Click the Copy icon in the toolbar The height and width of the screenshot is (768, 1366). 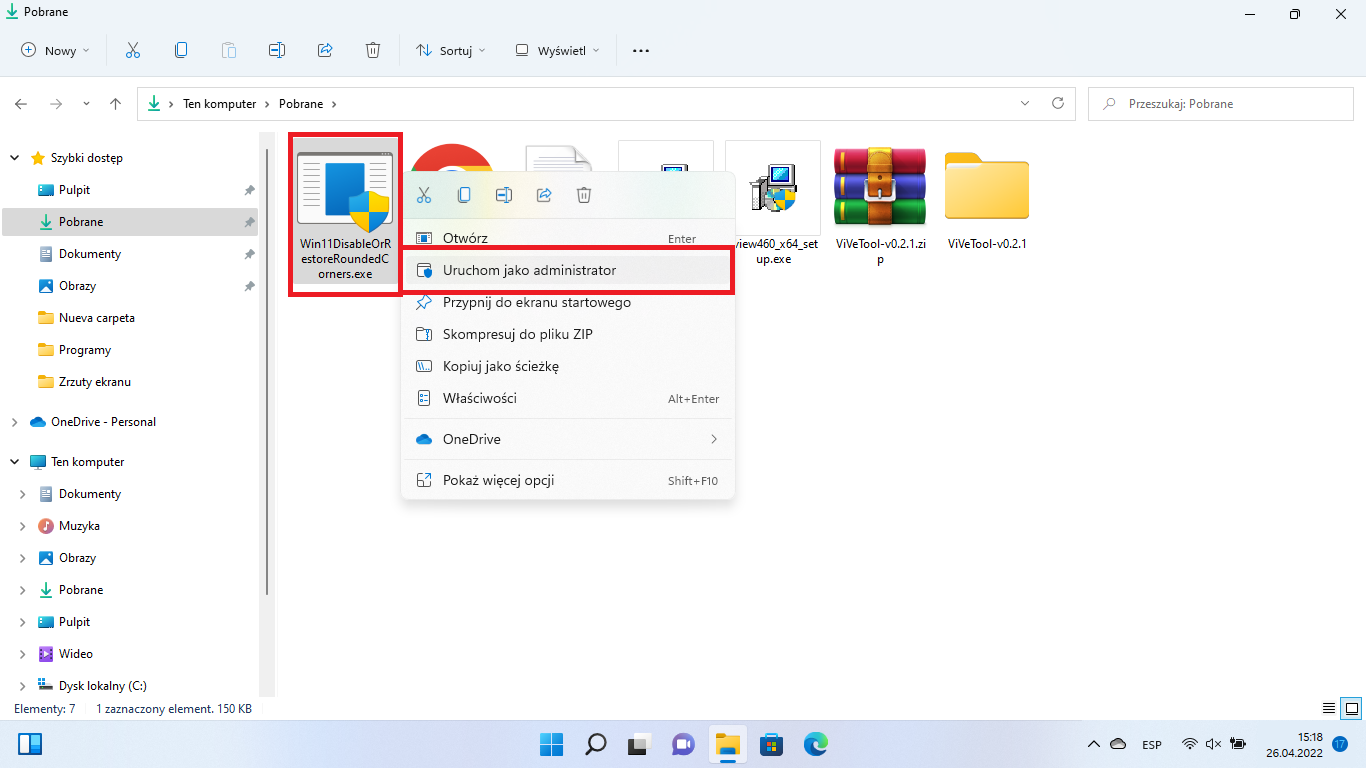(x=180, y=50)
